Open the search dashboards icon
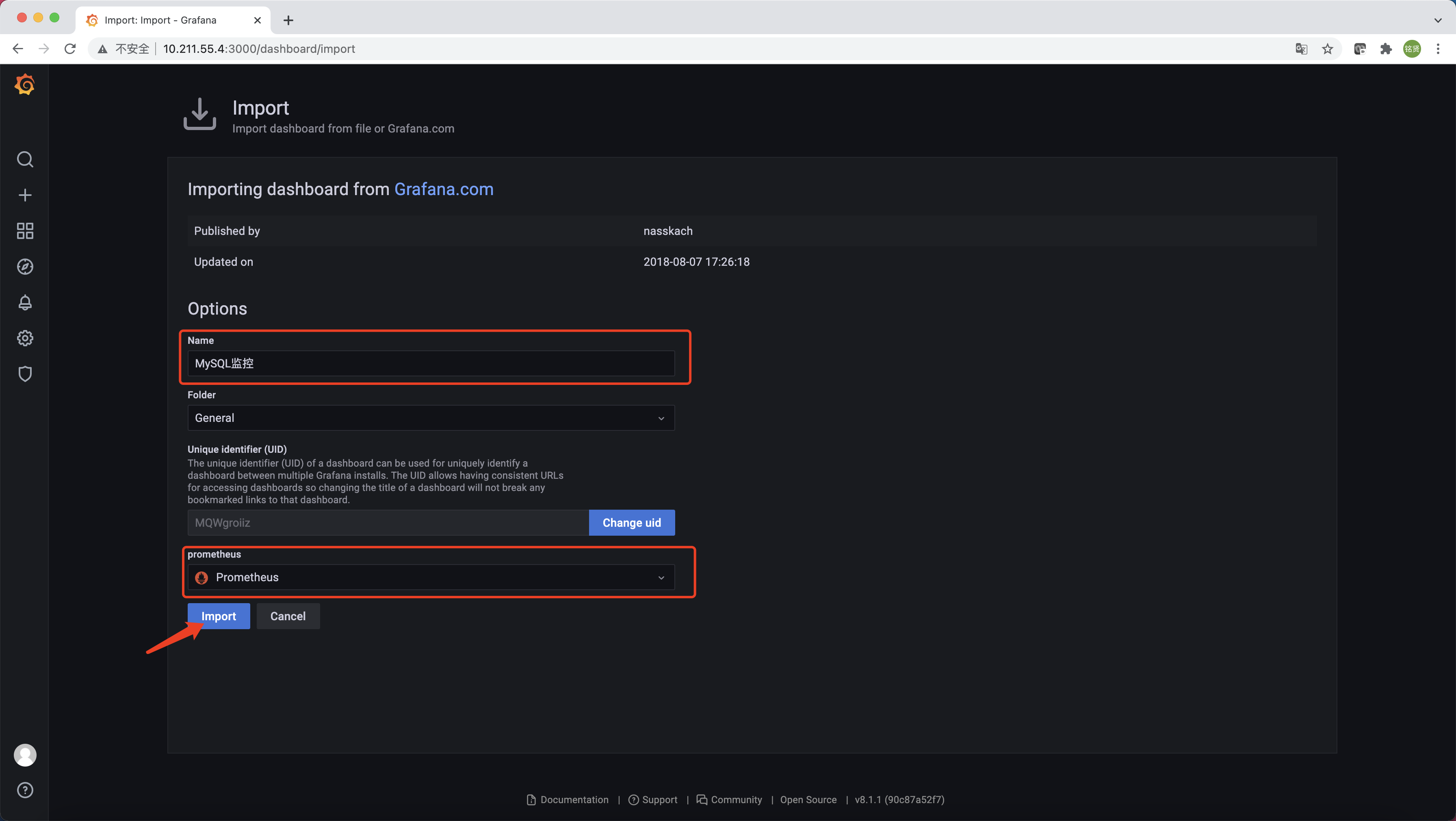Viewport: 1456px width, 821px height. (x=25, y=159)
